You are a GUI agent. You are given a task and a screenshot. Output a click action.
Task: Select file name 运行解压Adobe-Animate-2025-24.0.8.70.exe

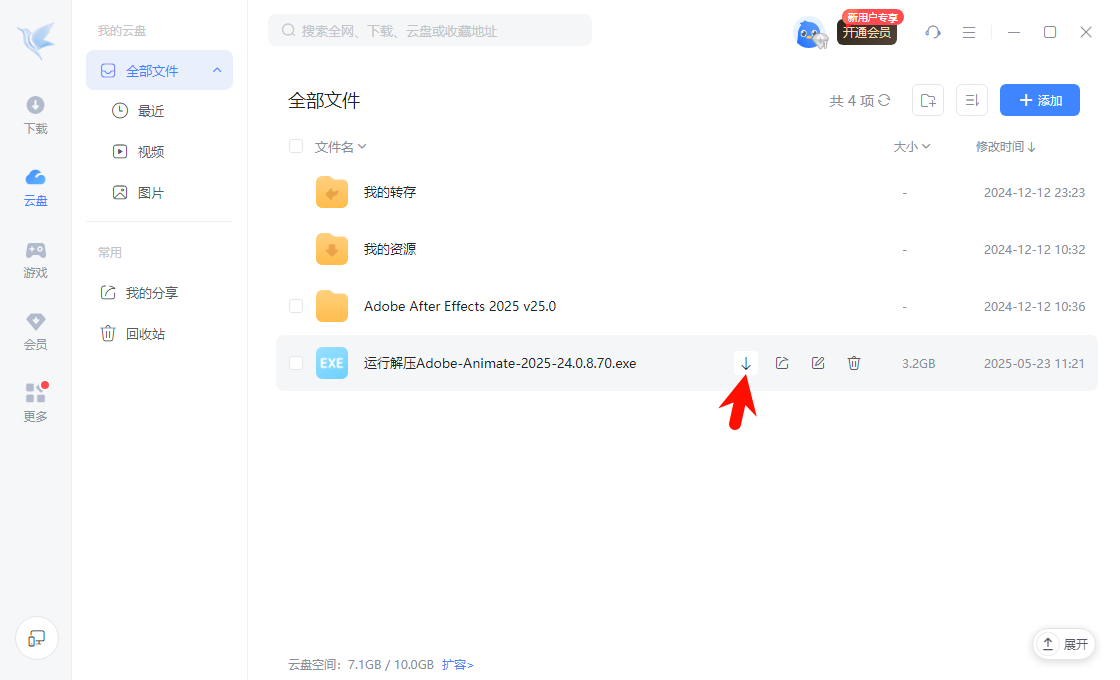coord(500,363)
